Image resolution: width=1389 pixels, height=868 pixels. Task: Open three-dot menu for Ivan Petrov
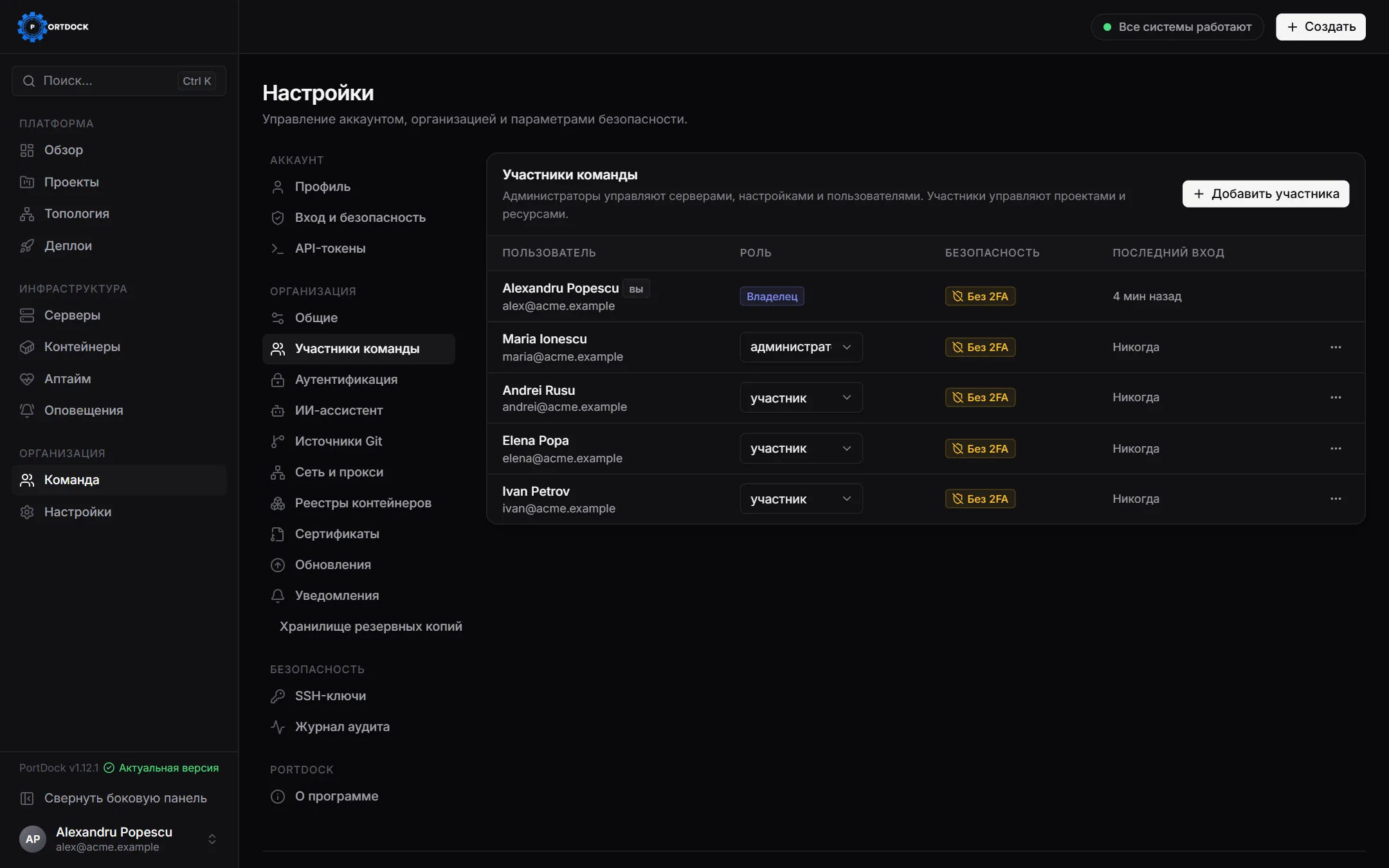coord(1336,499)
